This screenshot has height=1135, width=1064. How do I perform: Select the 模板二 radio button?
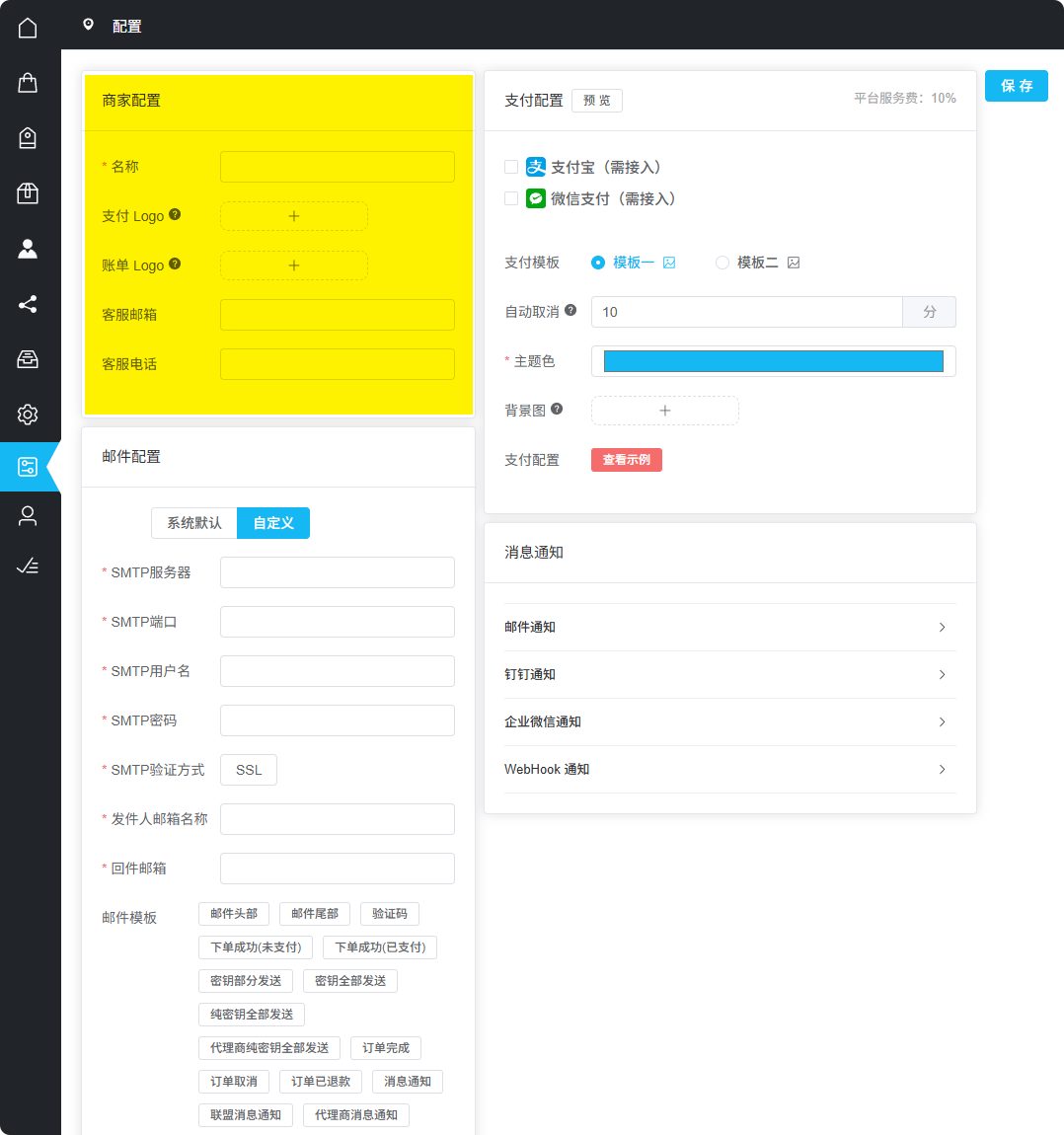[x=722, y=262]
